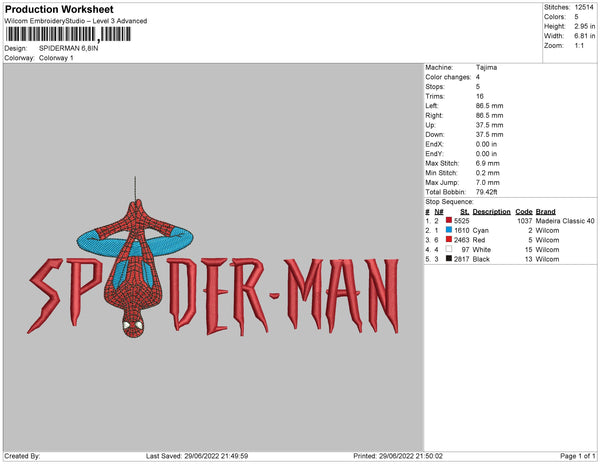Click the Code column header
Viewport: 600px width, 464px height.
tap(523, 212)
